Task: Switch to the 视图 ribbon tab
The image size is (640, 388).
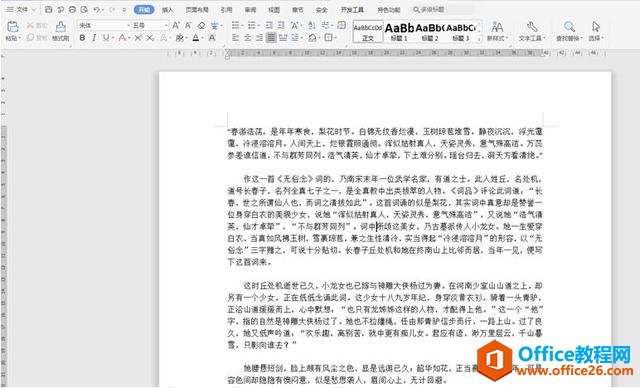Action: click(x=274, y=9)
